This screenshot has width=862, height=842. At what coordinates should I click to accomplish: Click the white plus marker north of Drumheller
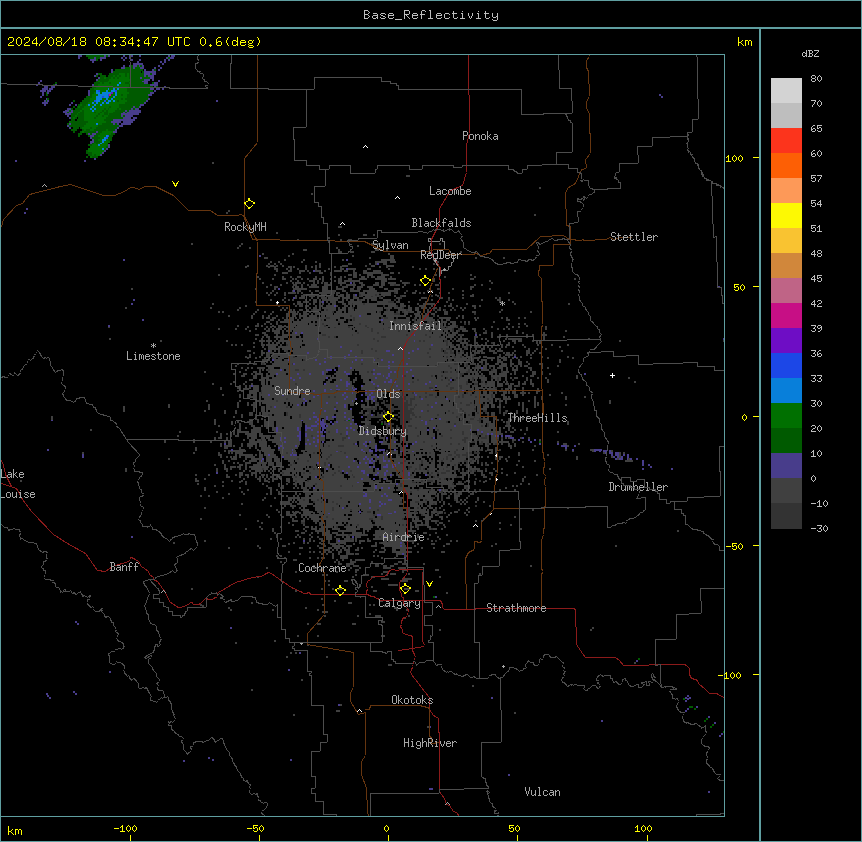(x=612, y=375)
